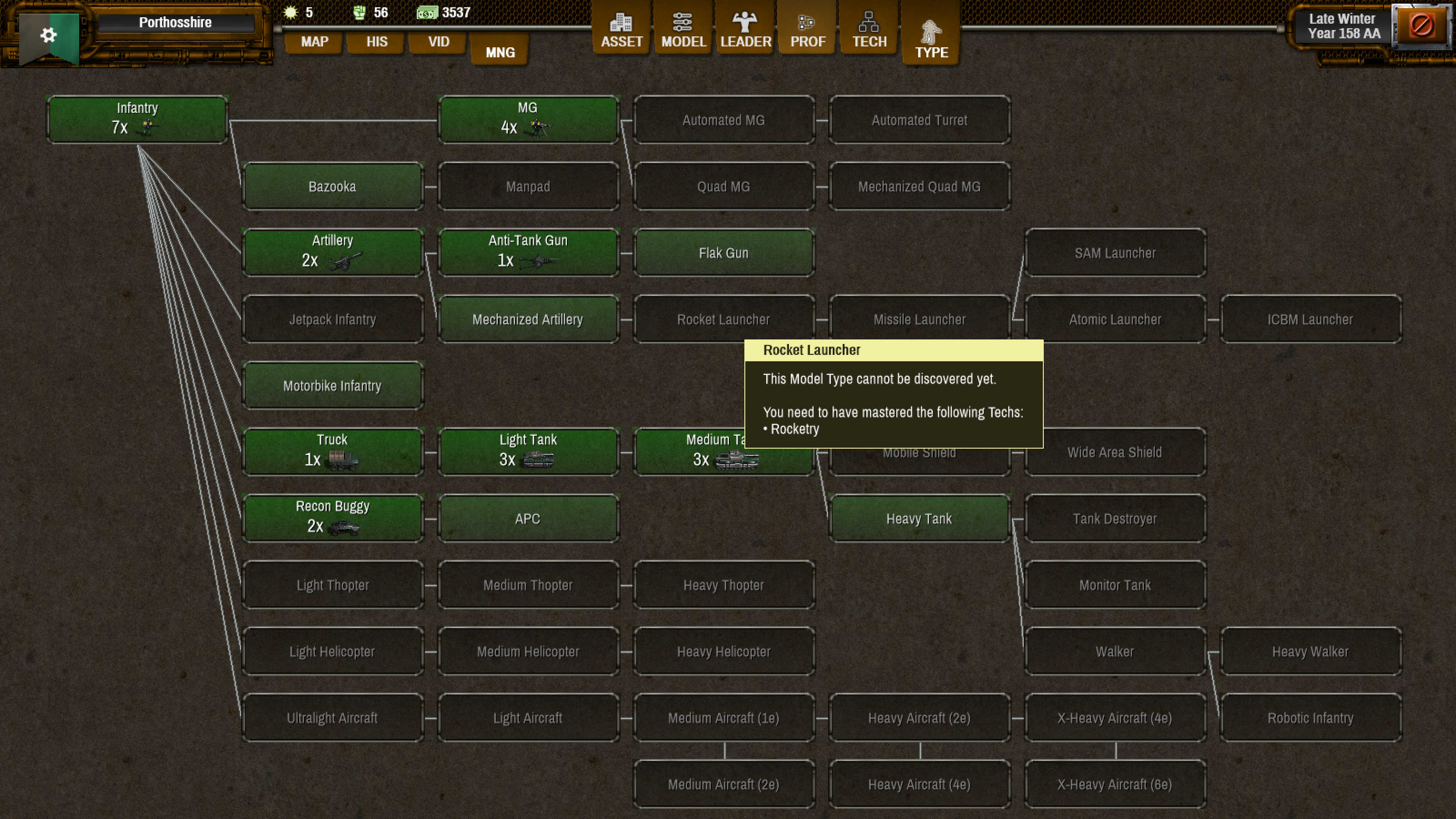The height and width of the screenshot is (819, 1456).
Task: Select the ICBM Launcher model type
Action: tap(1311, 319)
